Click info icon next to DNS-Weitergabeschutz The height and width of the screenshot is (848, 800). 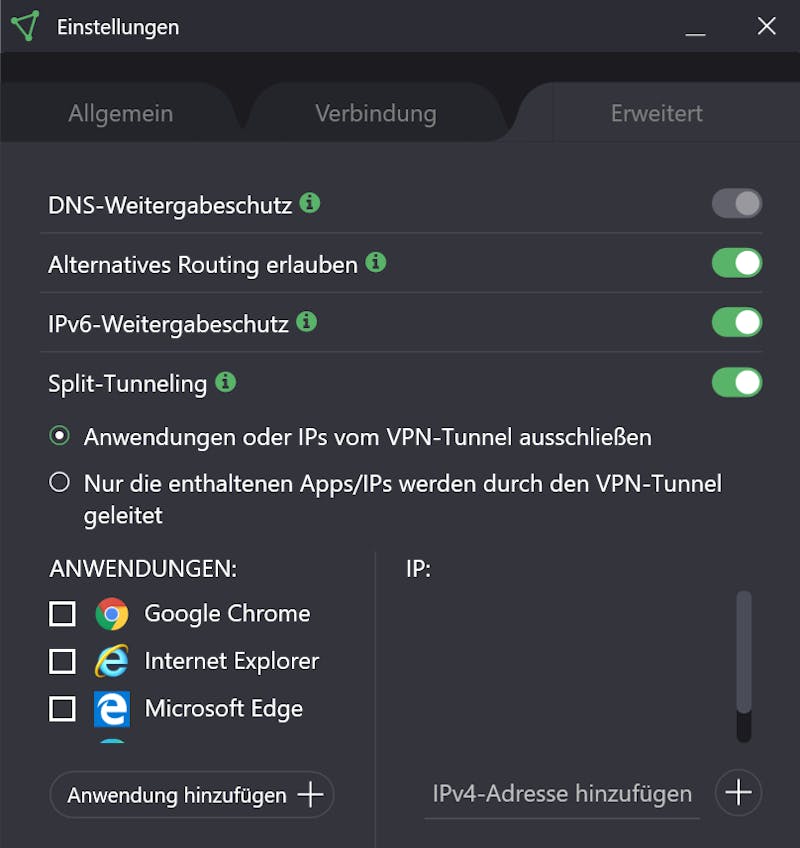310,203
